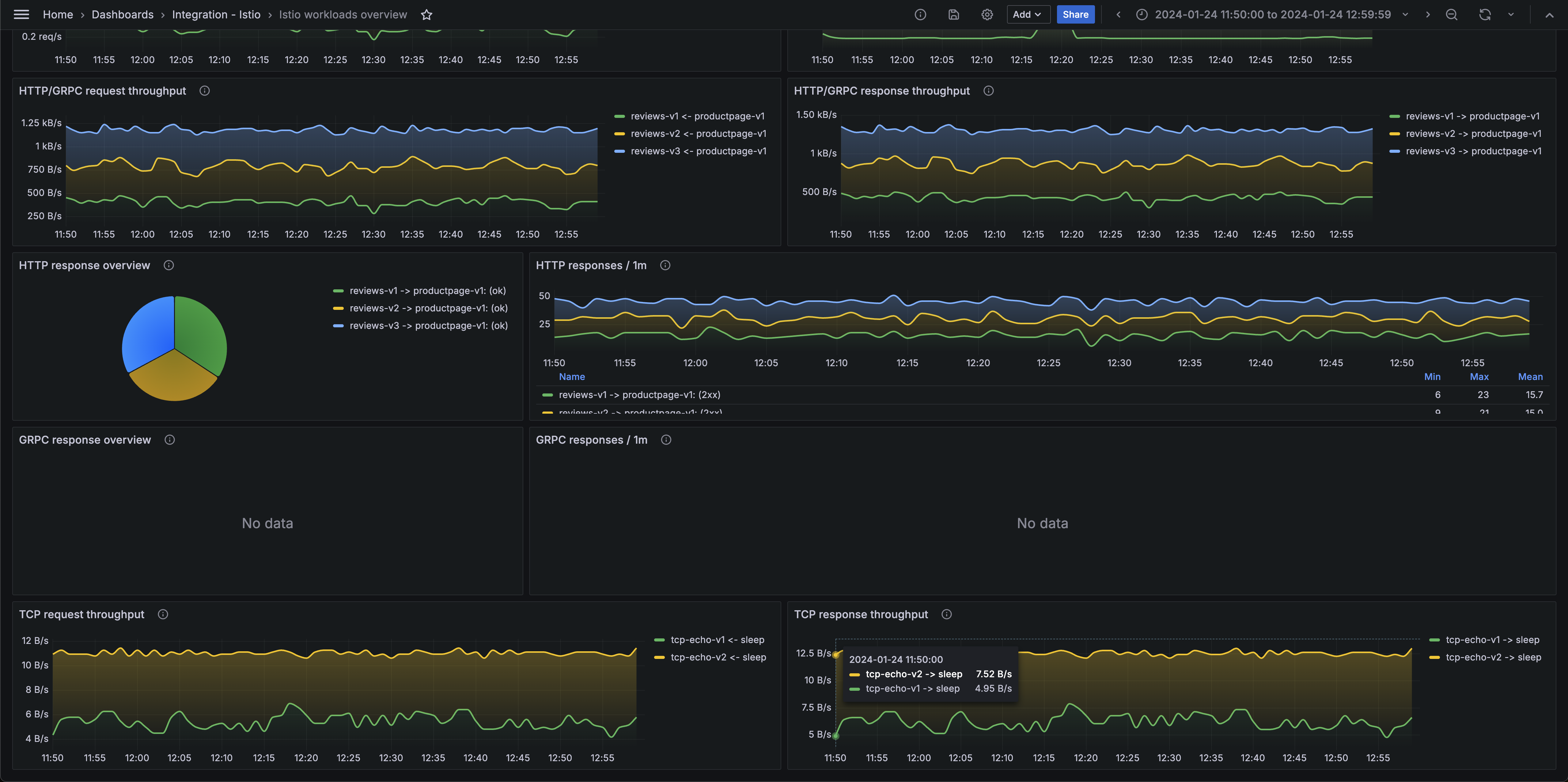Click the Share button
1568x782 pixels.
[x=1075, y=15]
